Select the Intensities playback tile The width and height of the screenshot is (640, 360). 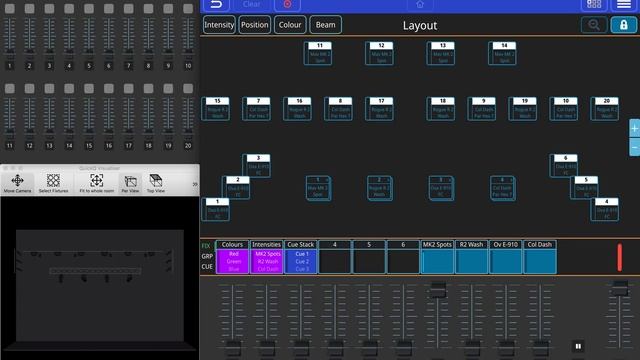pos(267,257)
